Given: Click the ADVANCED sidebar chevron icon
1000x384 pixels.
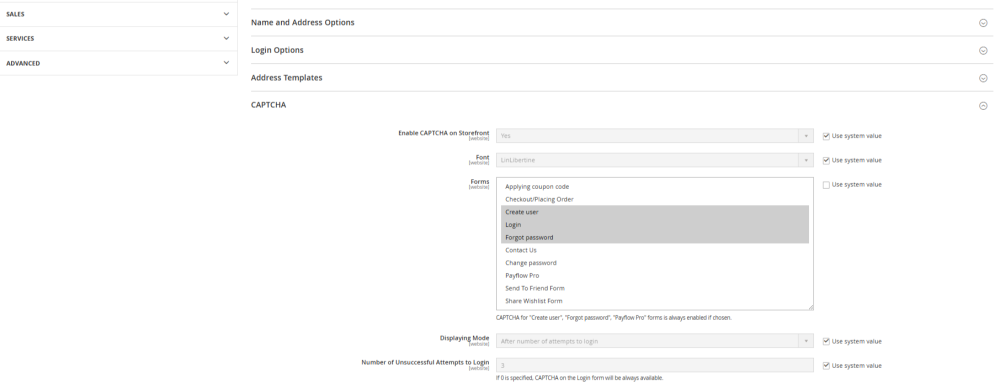Looking at the screenshot, I should (226, 63).
